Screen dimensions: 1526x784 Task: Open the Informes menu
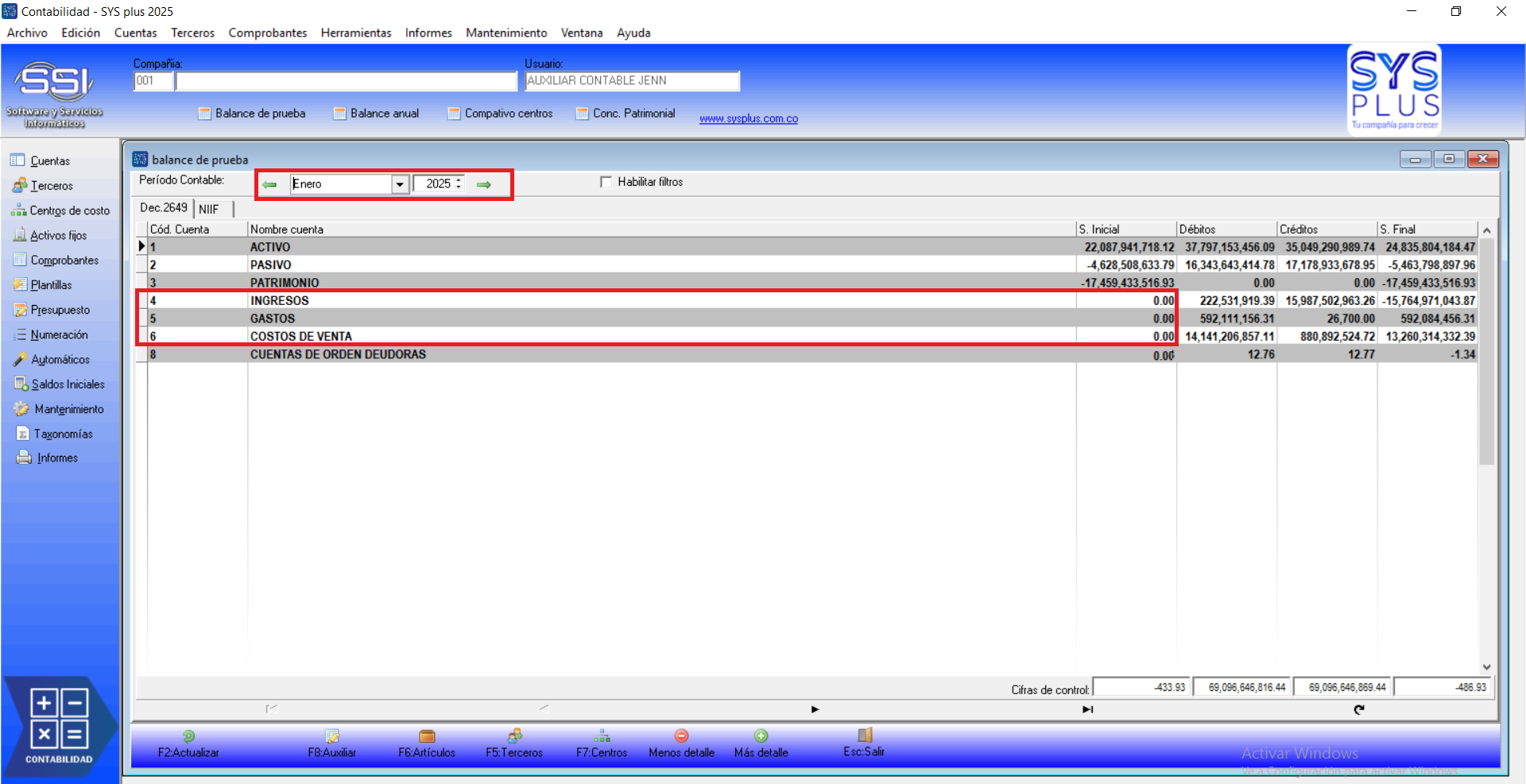428,33
